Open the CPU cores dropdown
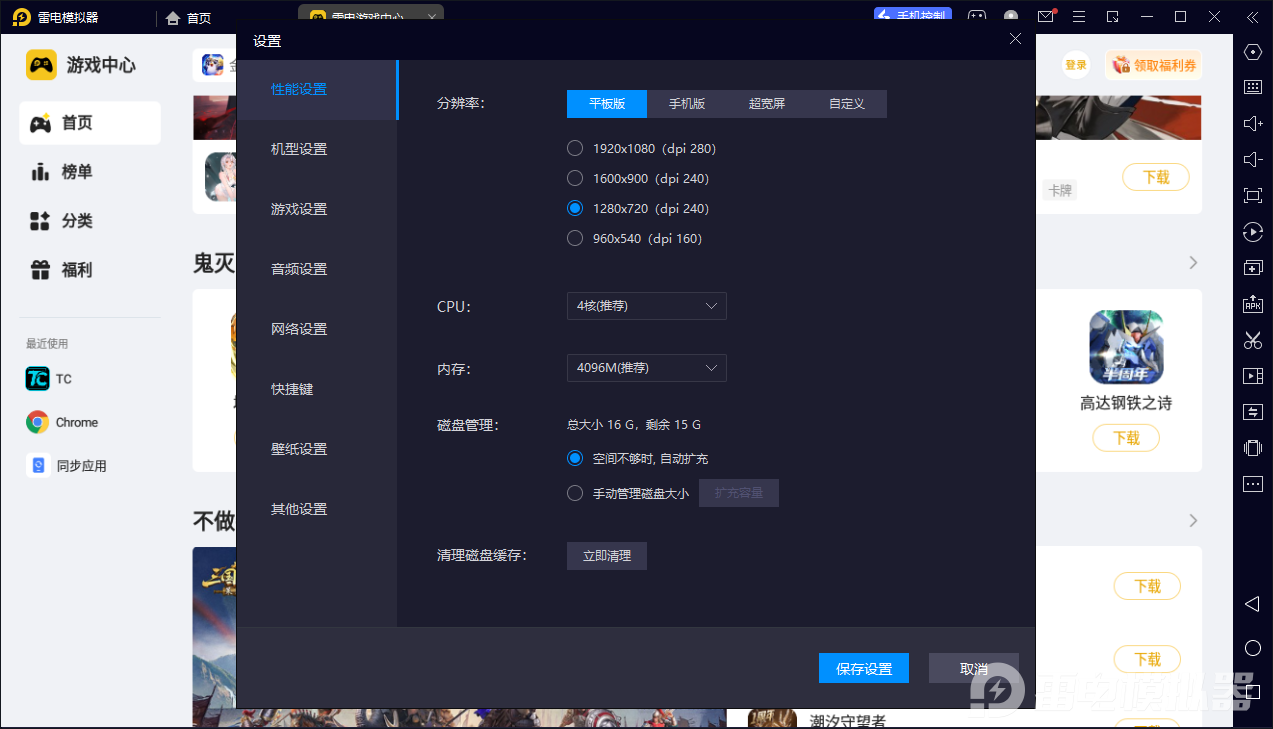The width and height of the screenshot is (1273, 729). tap(646, 306)
